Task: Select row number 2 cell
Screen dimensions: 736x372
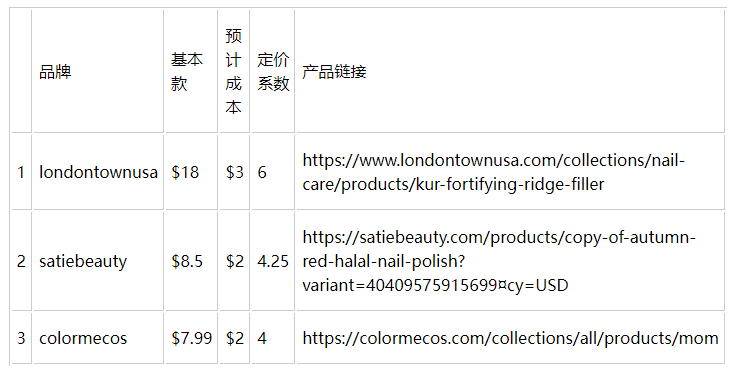Action: coord(21,261)
